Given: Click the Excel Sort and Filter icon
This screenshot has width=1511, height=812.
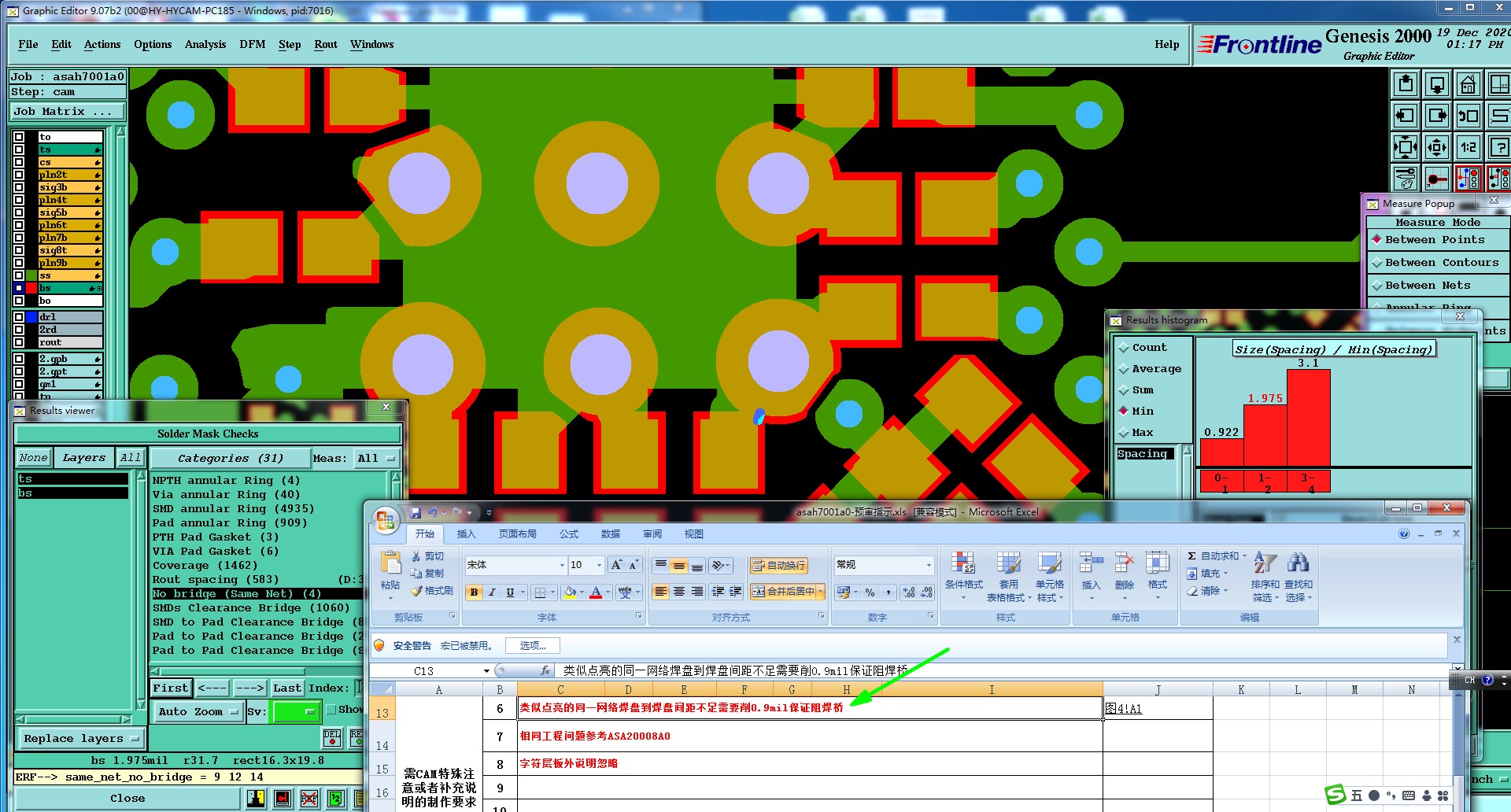Looking at the screenshot, I should (x=1265, y=562).
